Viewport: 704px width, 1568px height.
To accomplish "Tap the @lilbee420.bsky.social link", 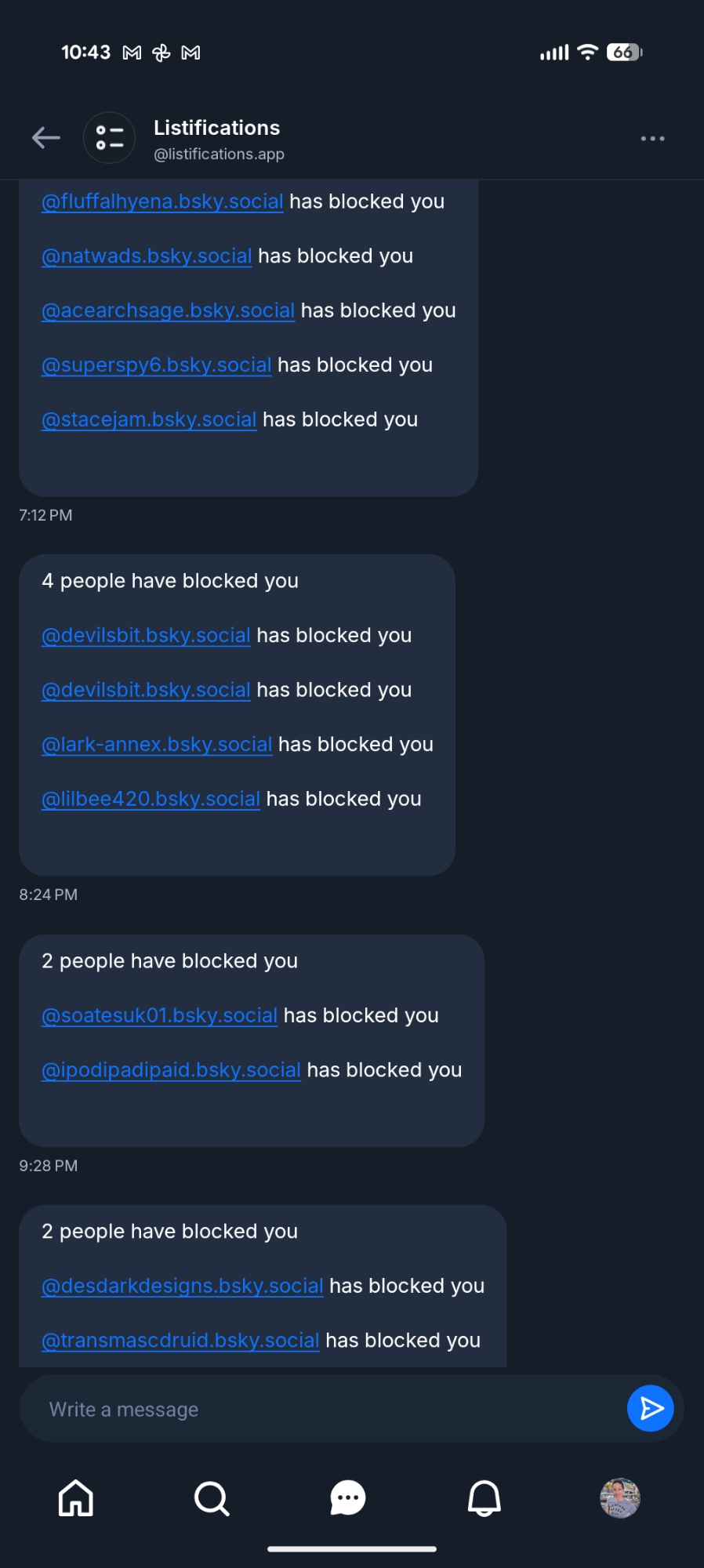I will (151, 799).
